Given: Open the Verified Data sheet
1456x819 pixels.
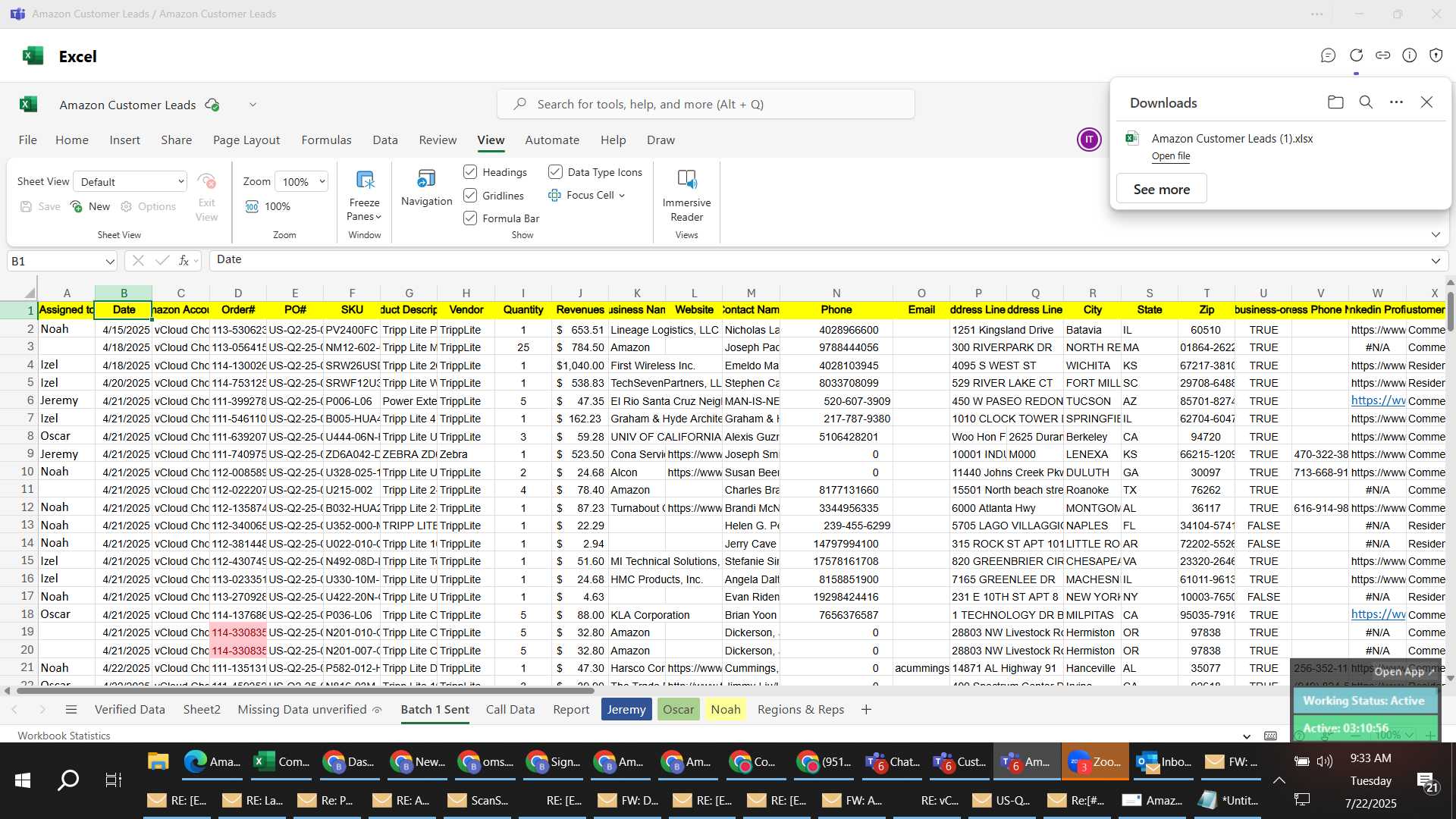Looking at the screenshot, I should (130, 710).
